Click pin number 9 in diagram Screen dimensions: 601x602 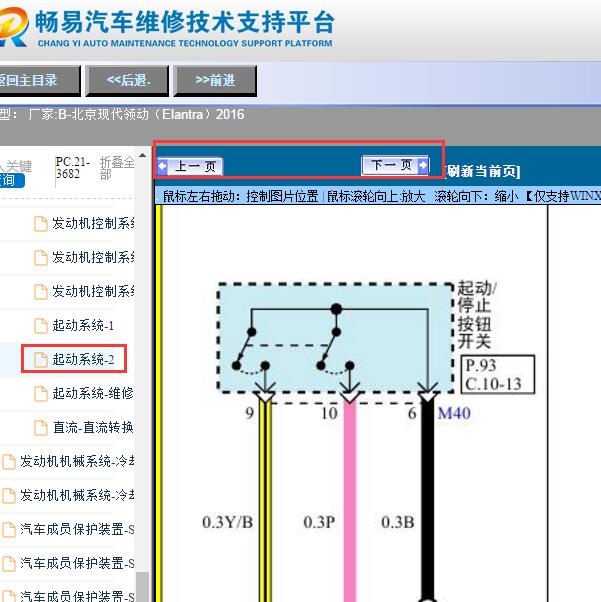250,413
